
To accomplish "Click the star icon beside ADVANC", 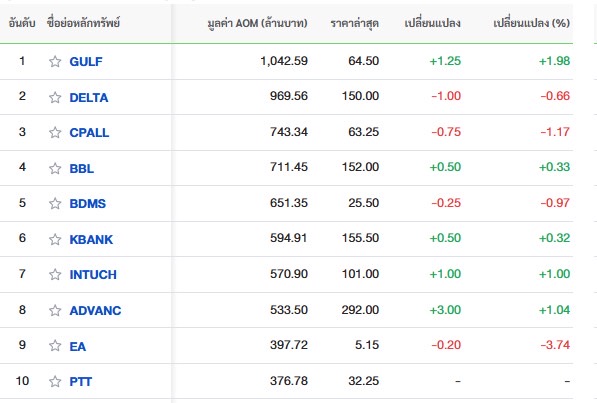I will coord(55,310).
